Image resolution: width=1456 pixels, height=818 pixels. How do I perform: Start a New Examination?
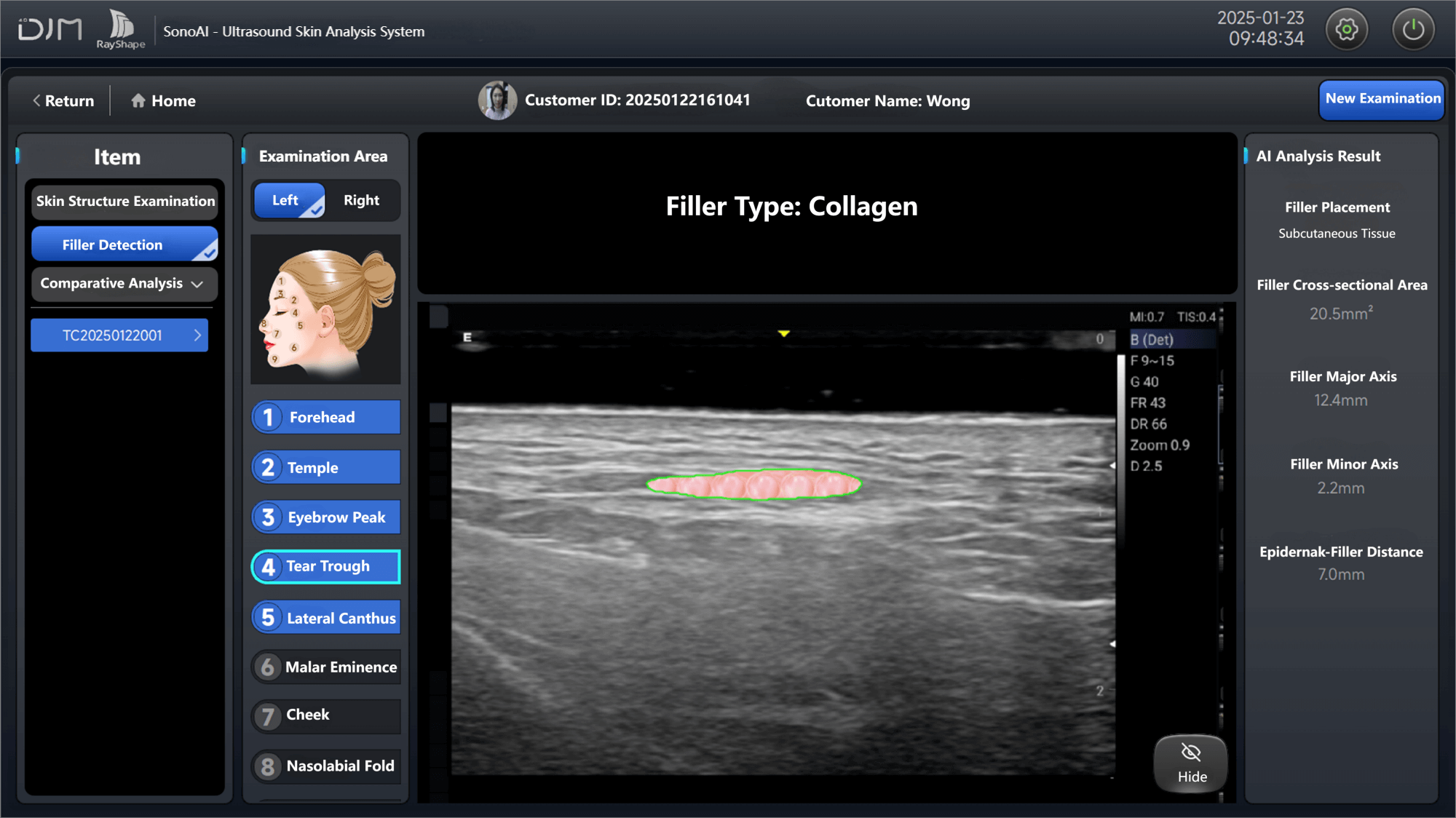tap(1381, 100)
